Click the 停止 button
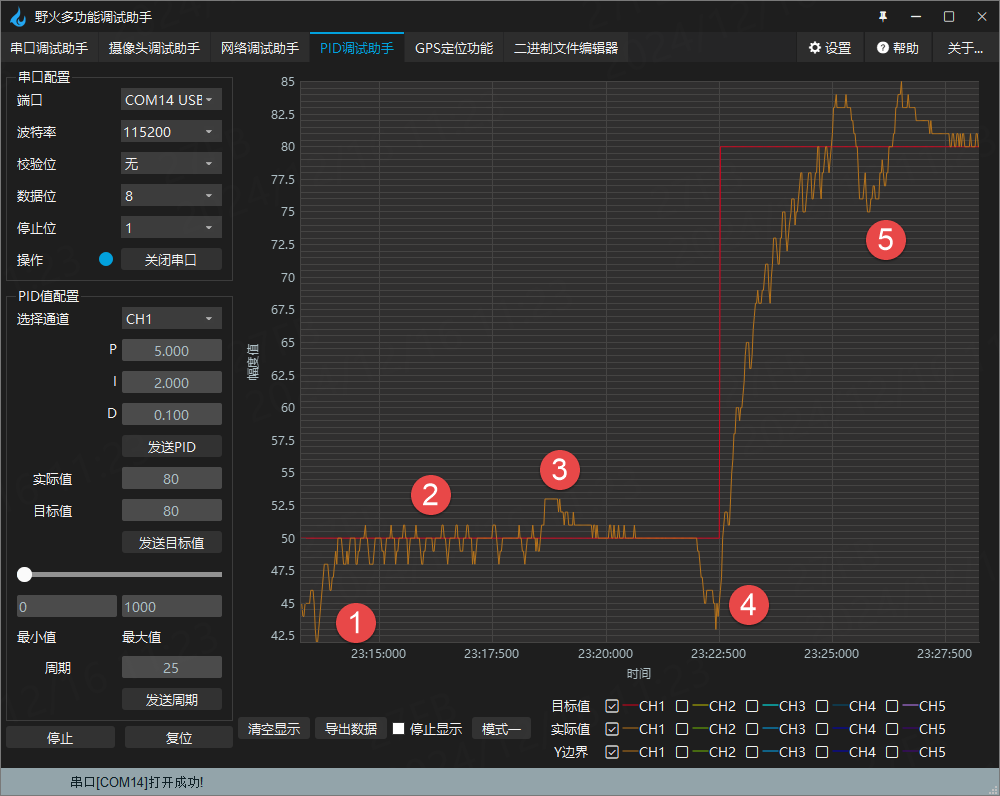1000x796 pixels. click(61, 737)
